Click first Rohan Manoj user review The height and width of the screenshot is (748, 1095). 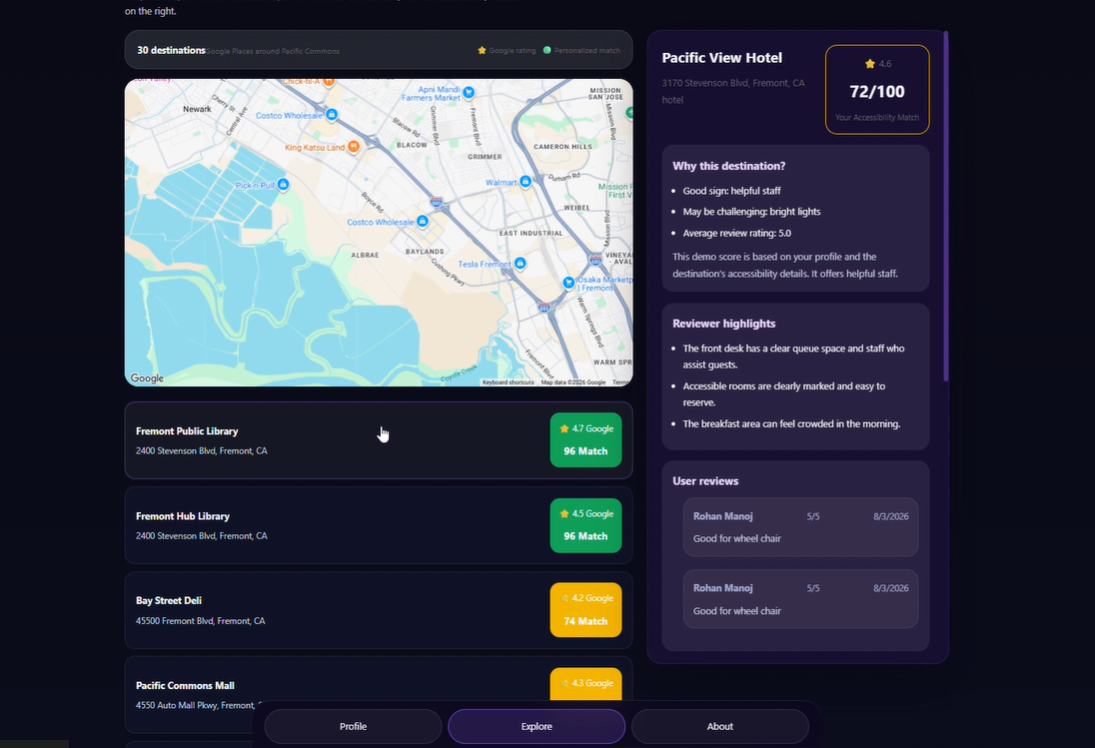pos(800,527)
